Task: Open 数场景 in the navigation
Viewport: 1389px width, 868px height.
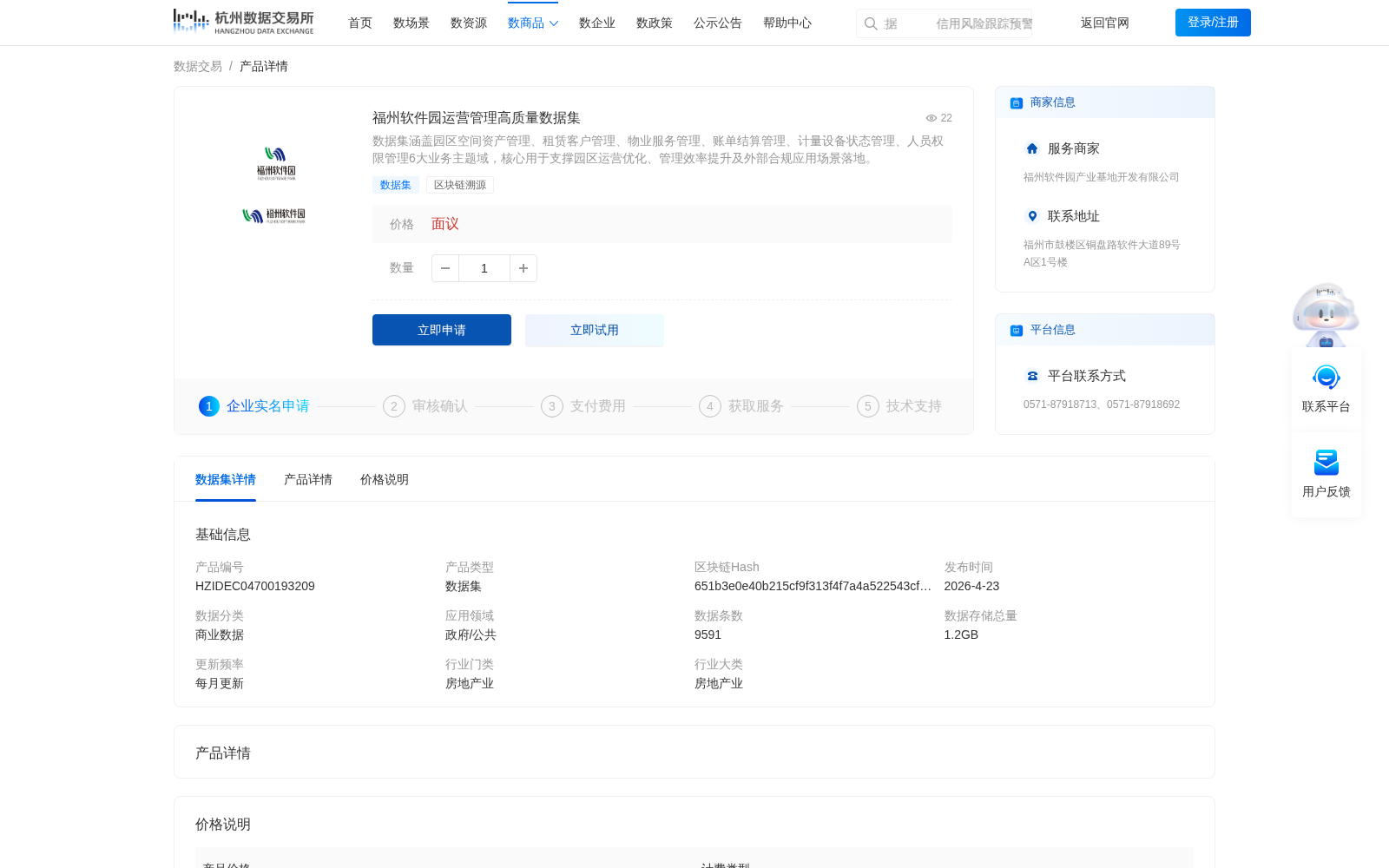Action: tap(411, 23)
